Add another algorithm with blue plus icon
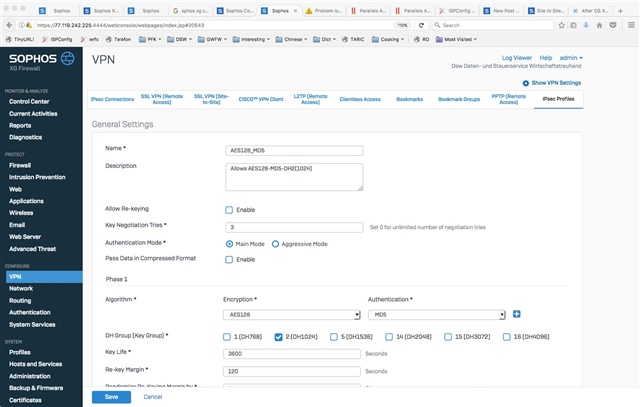640x407 pixels. [517, 314]
